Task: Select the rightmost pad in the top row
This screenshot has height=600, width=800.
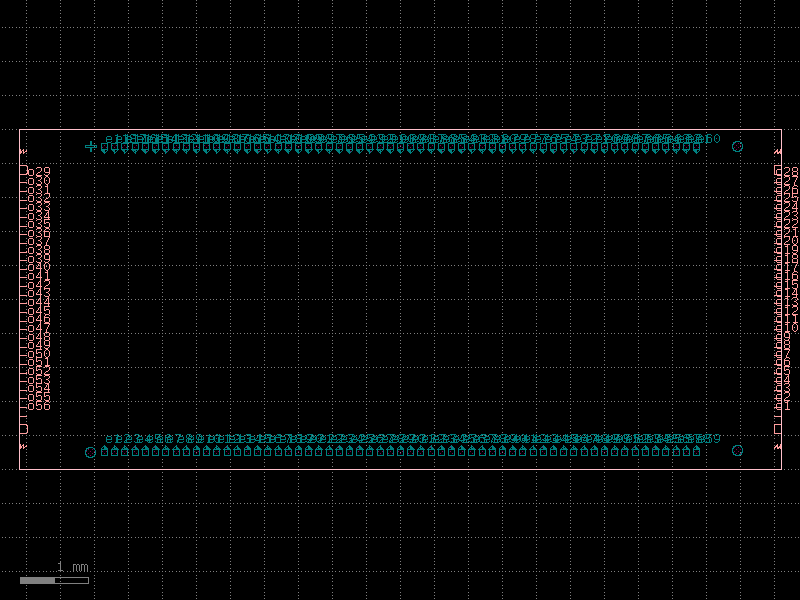Action: pos(697,148)
